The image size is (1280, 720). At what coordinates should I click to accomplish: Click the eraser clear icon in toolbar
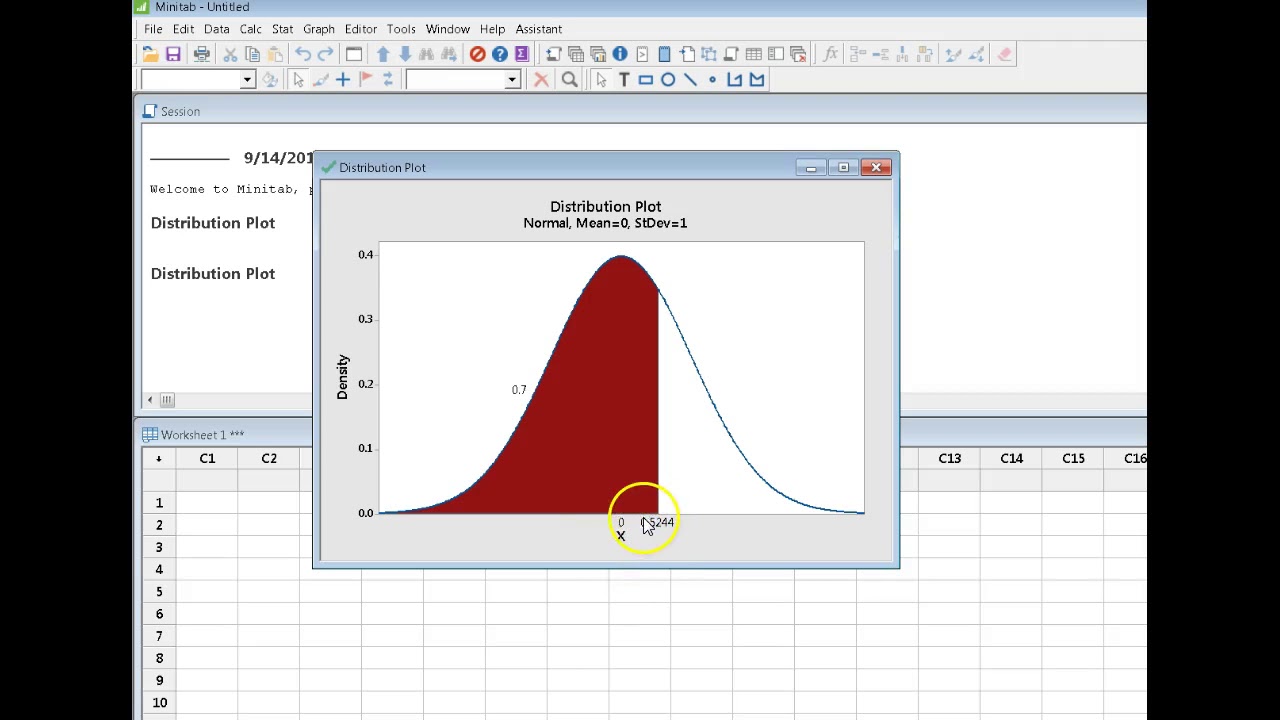[x=1005, y=54]
